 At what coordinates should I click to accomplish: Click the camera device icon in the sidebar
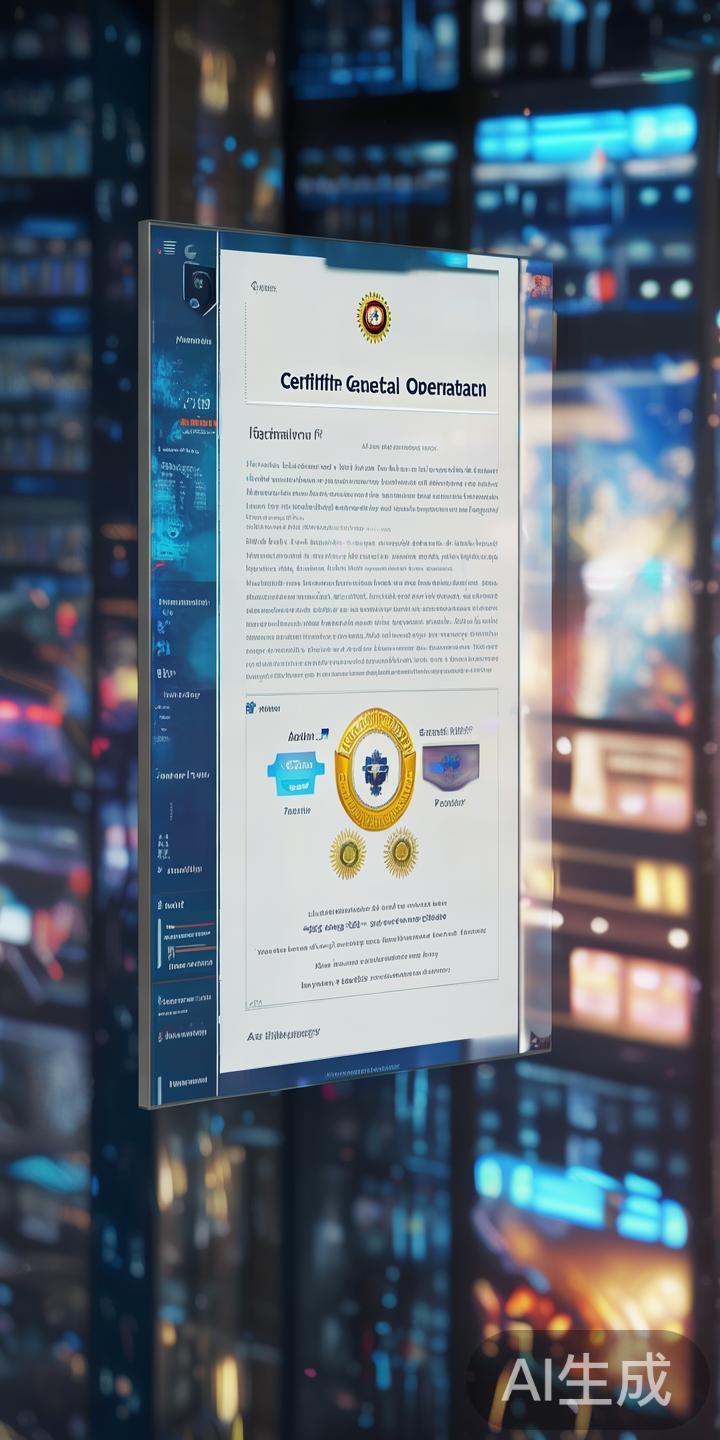[x=197, y=283]
